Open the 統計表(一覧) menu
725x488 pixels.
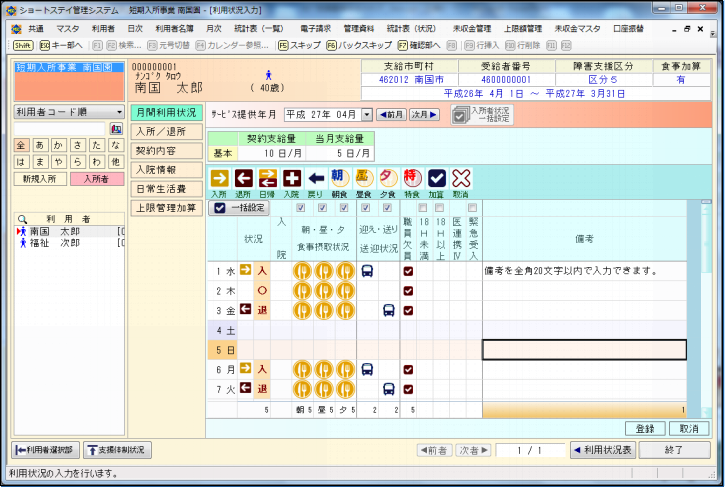pyautogui.click(x=258, y=29)
